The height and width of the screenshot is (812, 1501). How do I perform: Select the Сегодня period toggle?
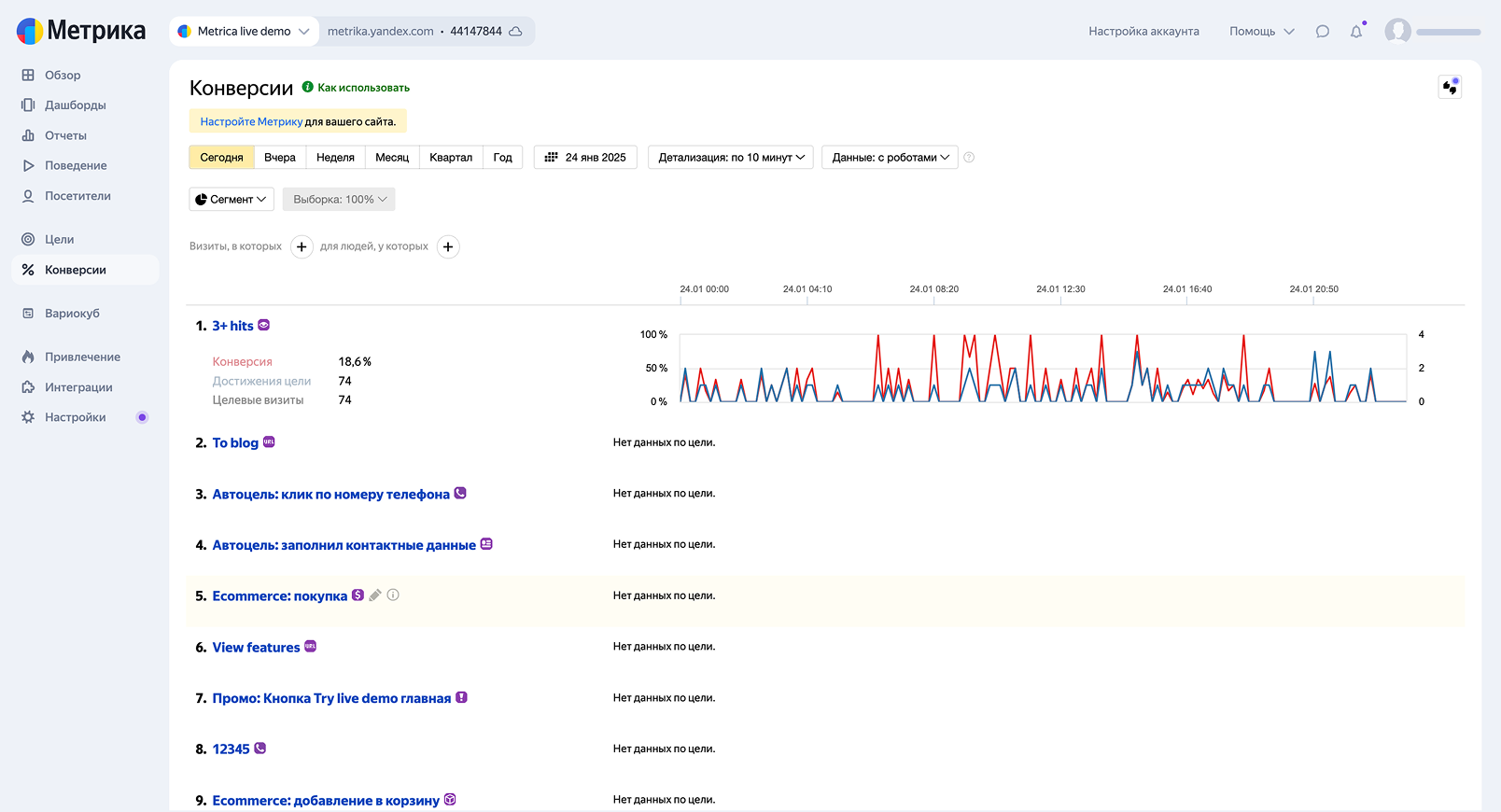coord(221,158)
